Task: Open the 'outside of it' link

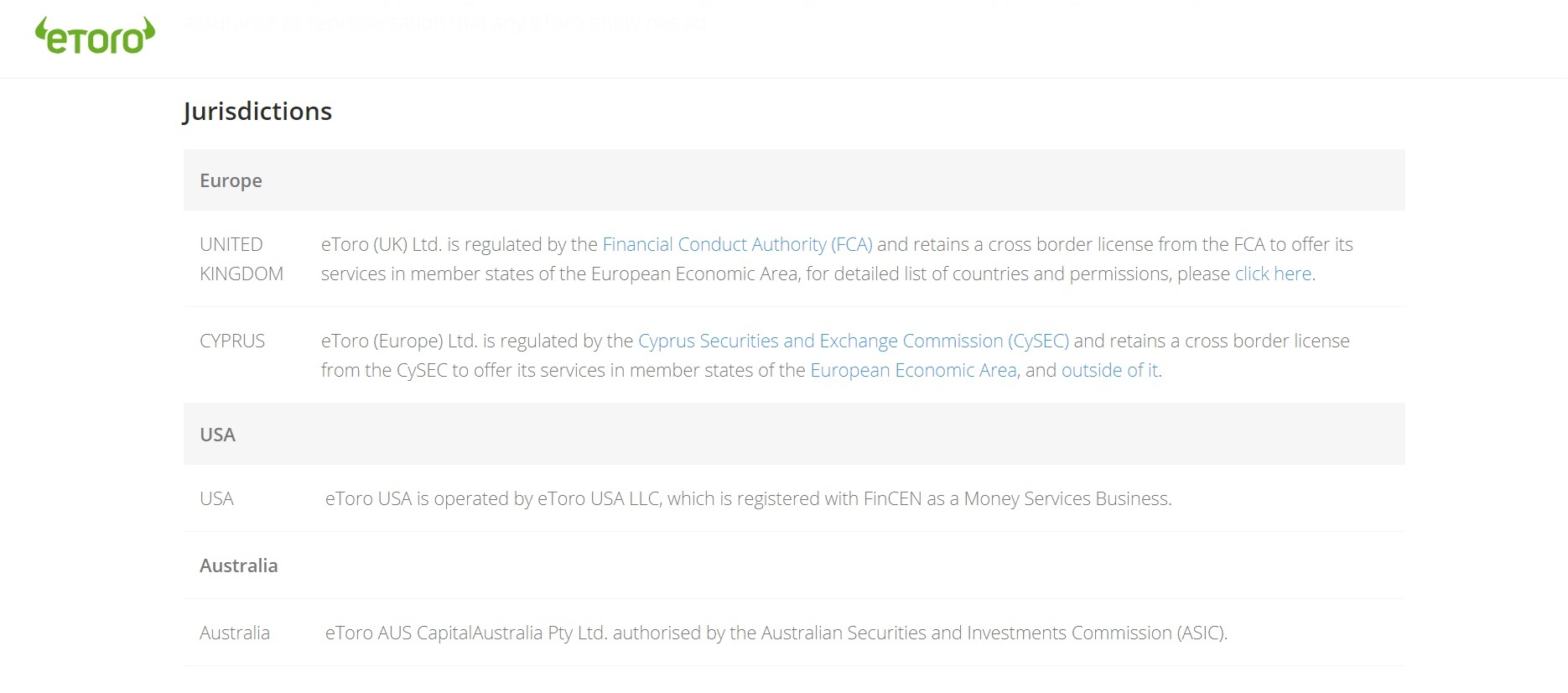Action: pyautogui.click(x=1109, y=369)
